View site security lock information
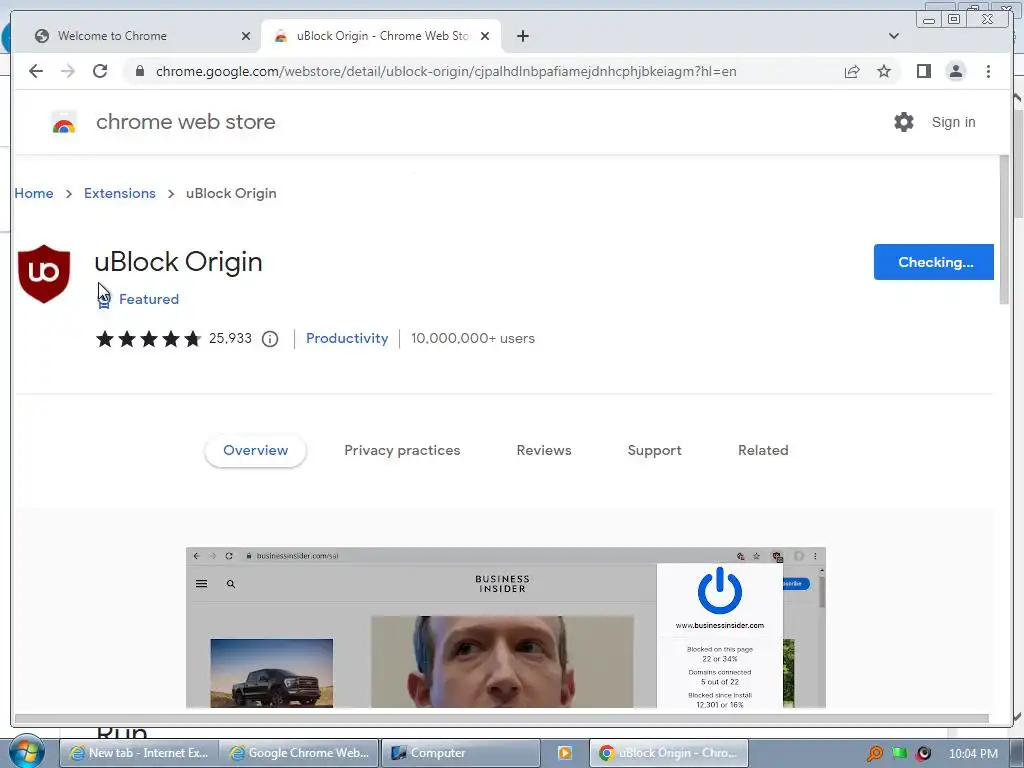 point(139,71)
